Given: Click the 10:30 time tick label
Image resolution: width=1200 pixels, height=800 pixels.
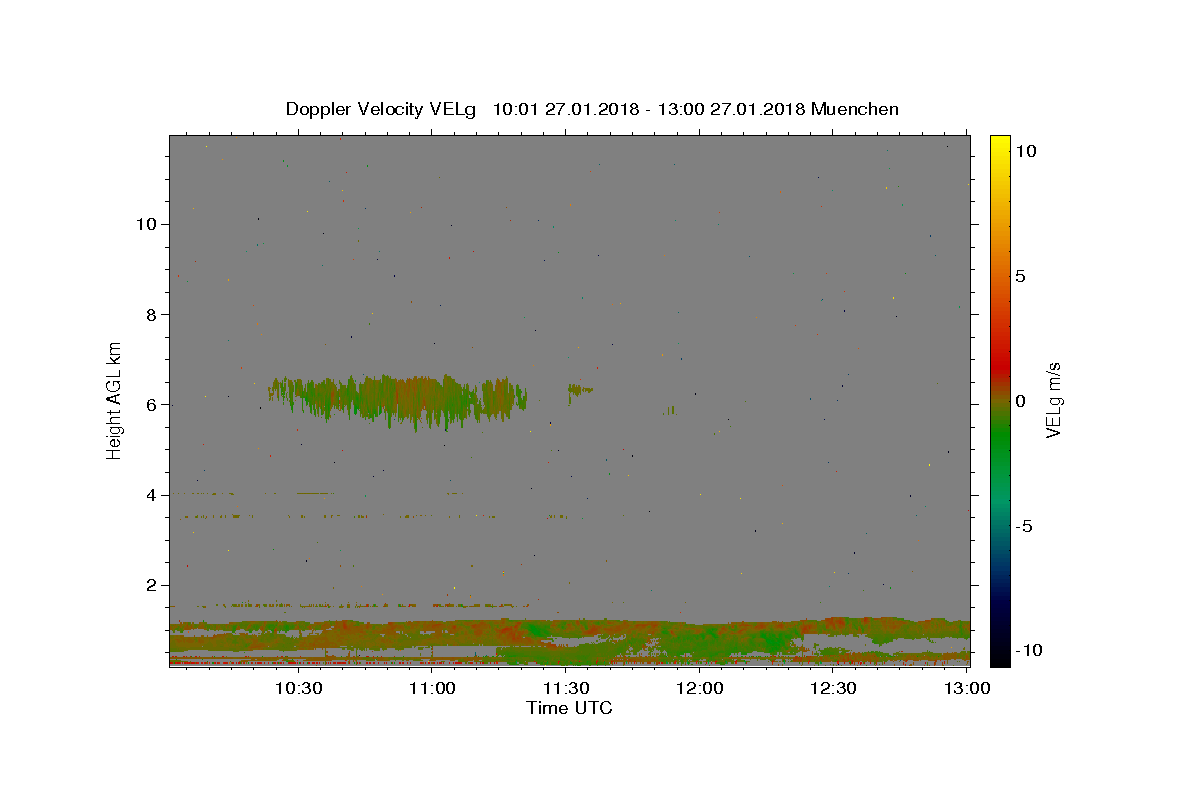Looking at the screenshot, I should [x=298, y=688].
